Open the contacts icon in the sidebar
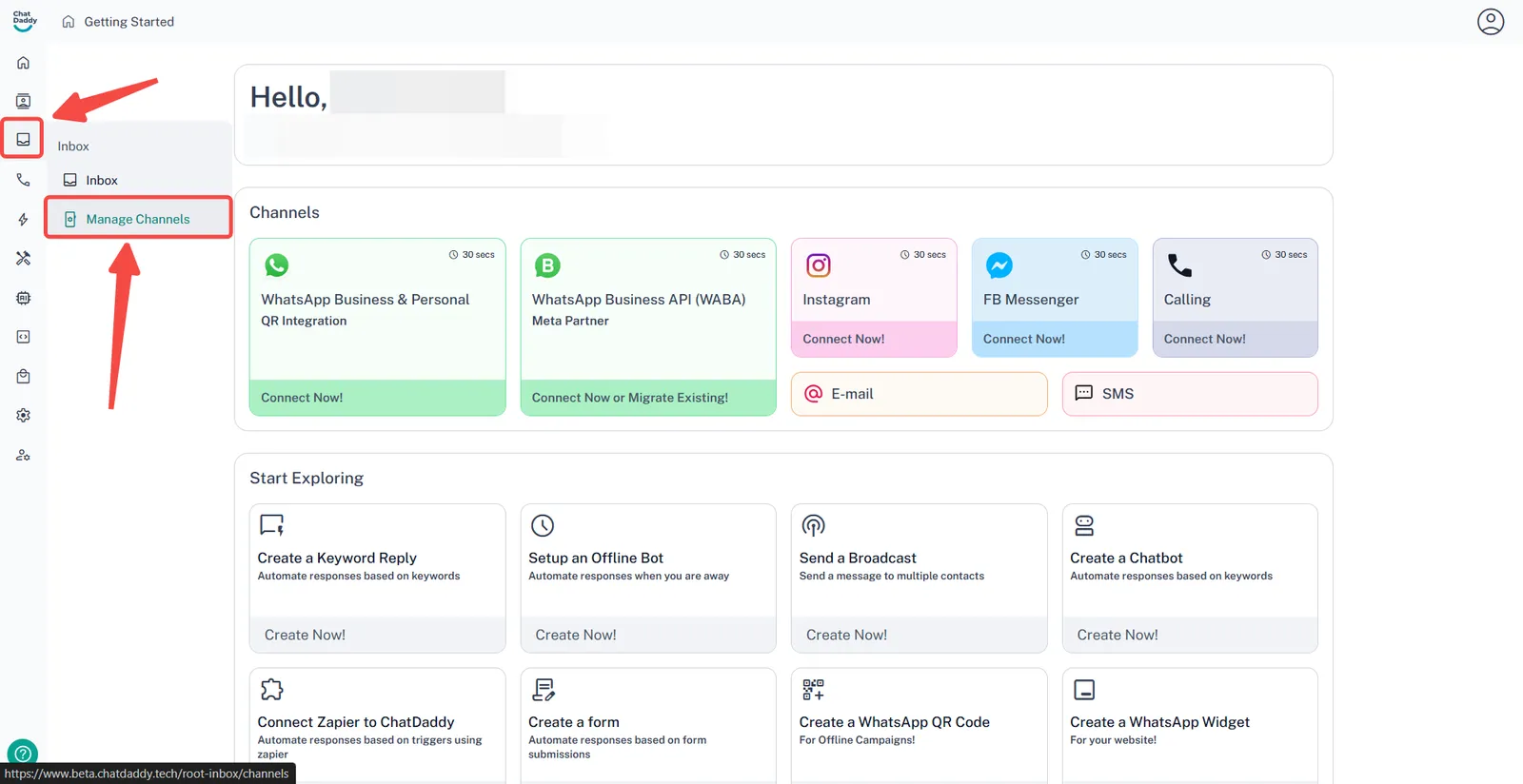 click(x=23, y=101)
